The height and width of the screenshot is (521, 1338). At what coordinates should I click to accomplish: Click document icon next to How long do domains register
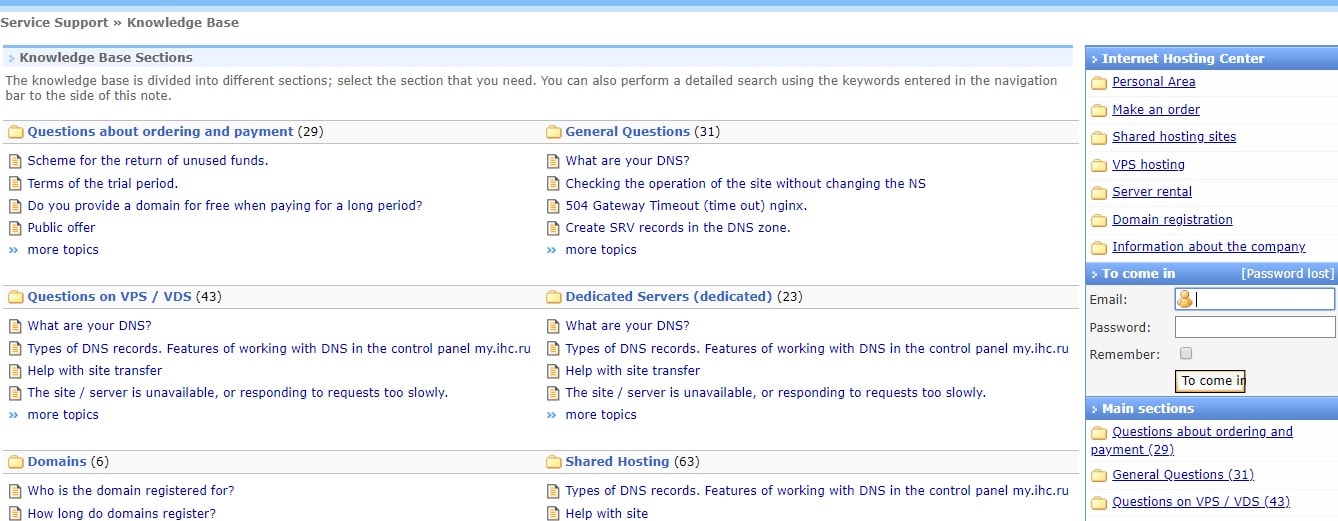click(x=15, y=514)
